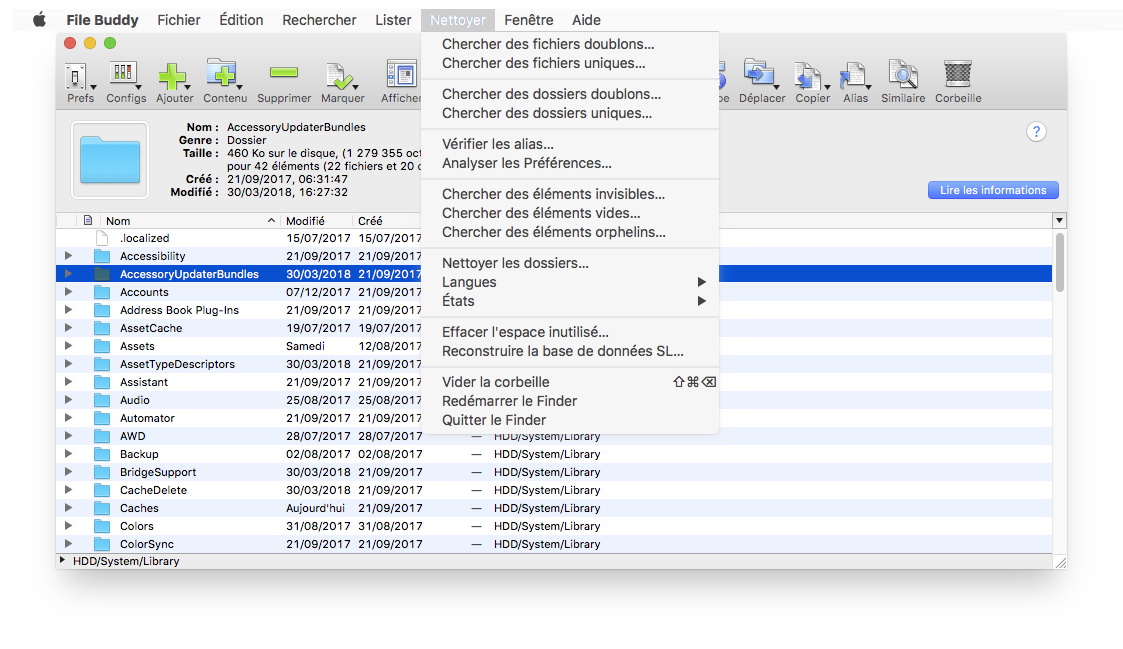
Task: Choose Quitter le Finder
Action: [x=570, y=420]
